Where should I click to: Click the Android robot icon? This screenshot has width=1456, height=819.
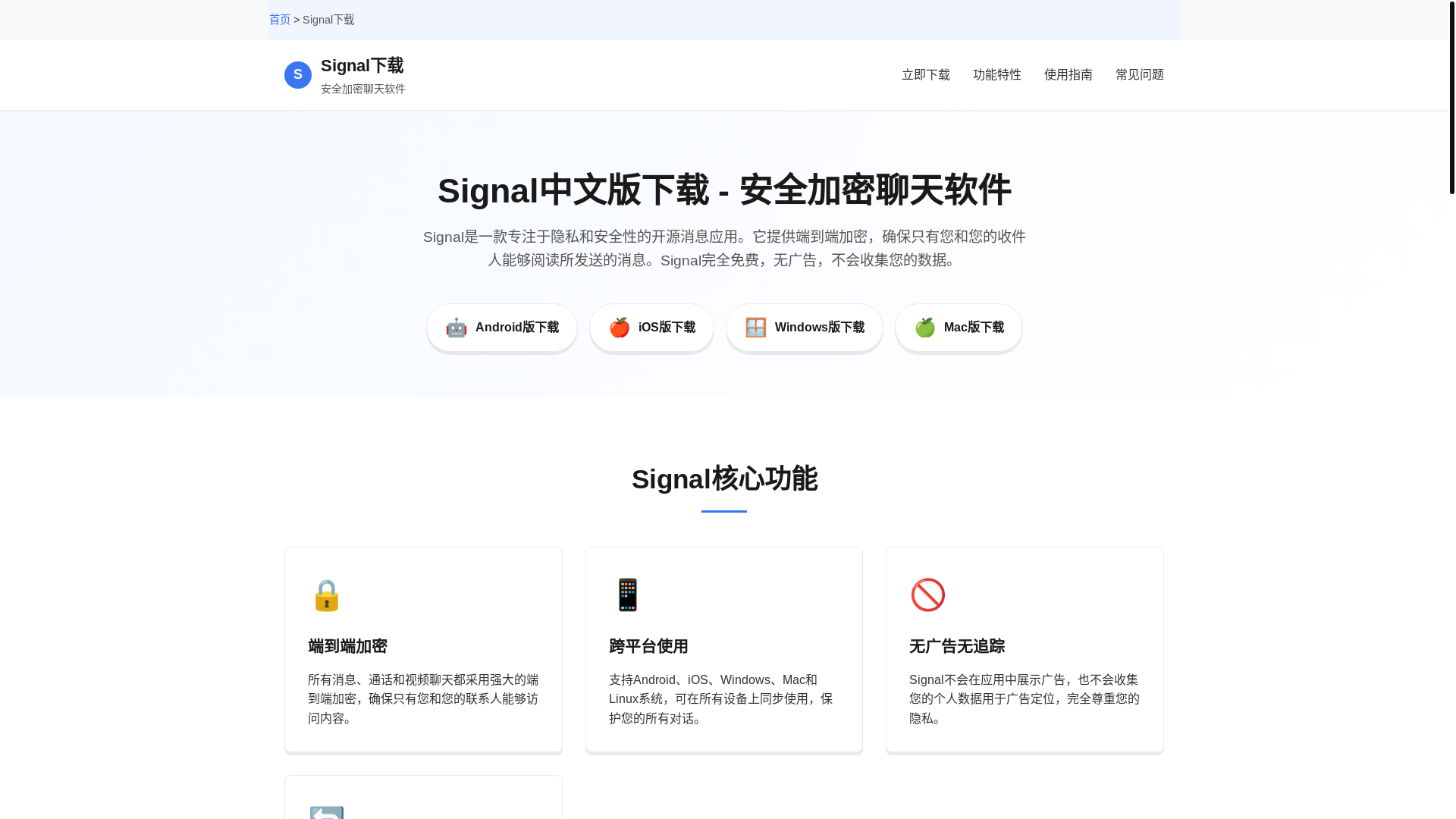pos(457,328)
